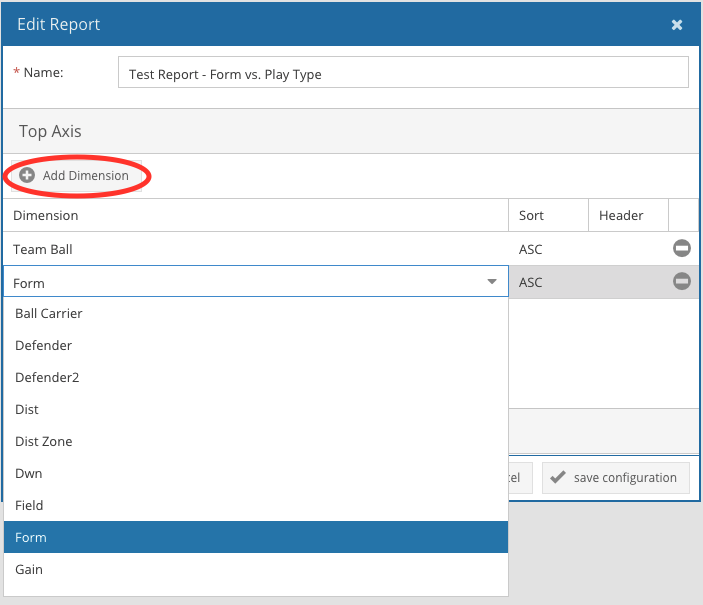
Task: Choose Defender2 dimension option
Action: [256, 378]
